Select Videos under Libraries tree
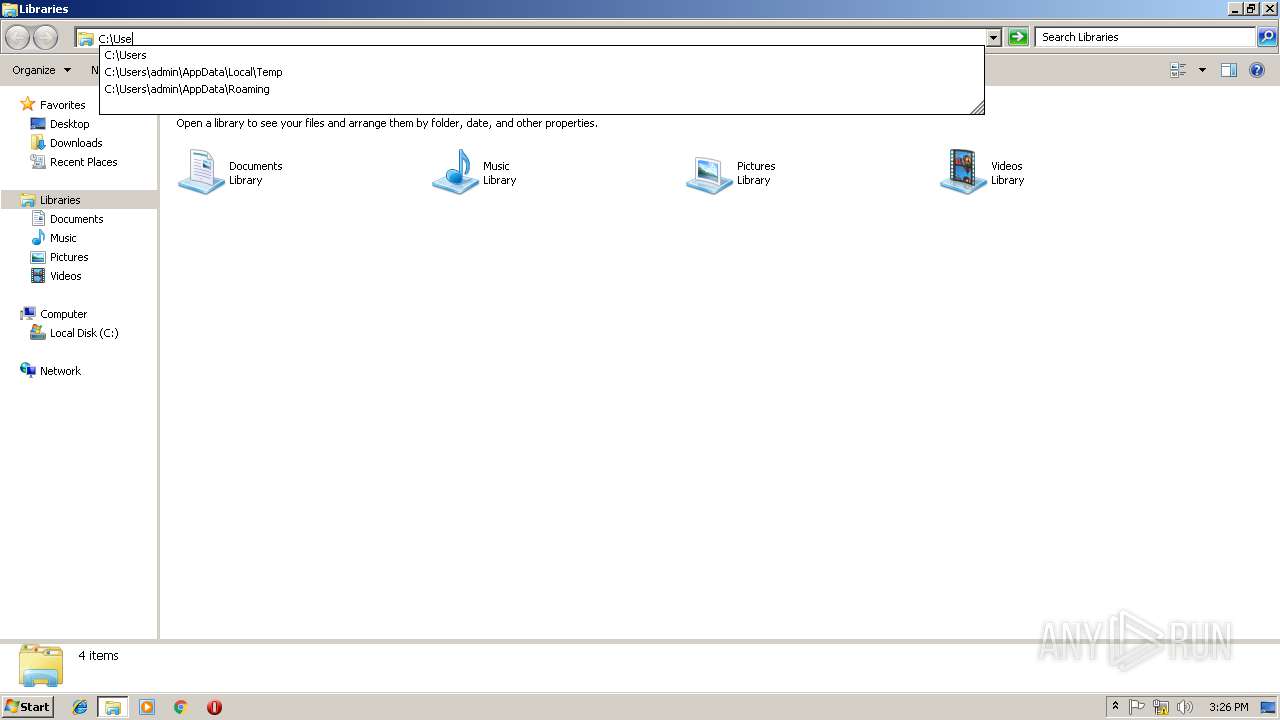 (x=65, y=276)
